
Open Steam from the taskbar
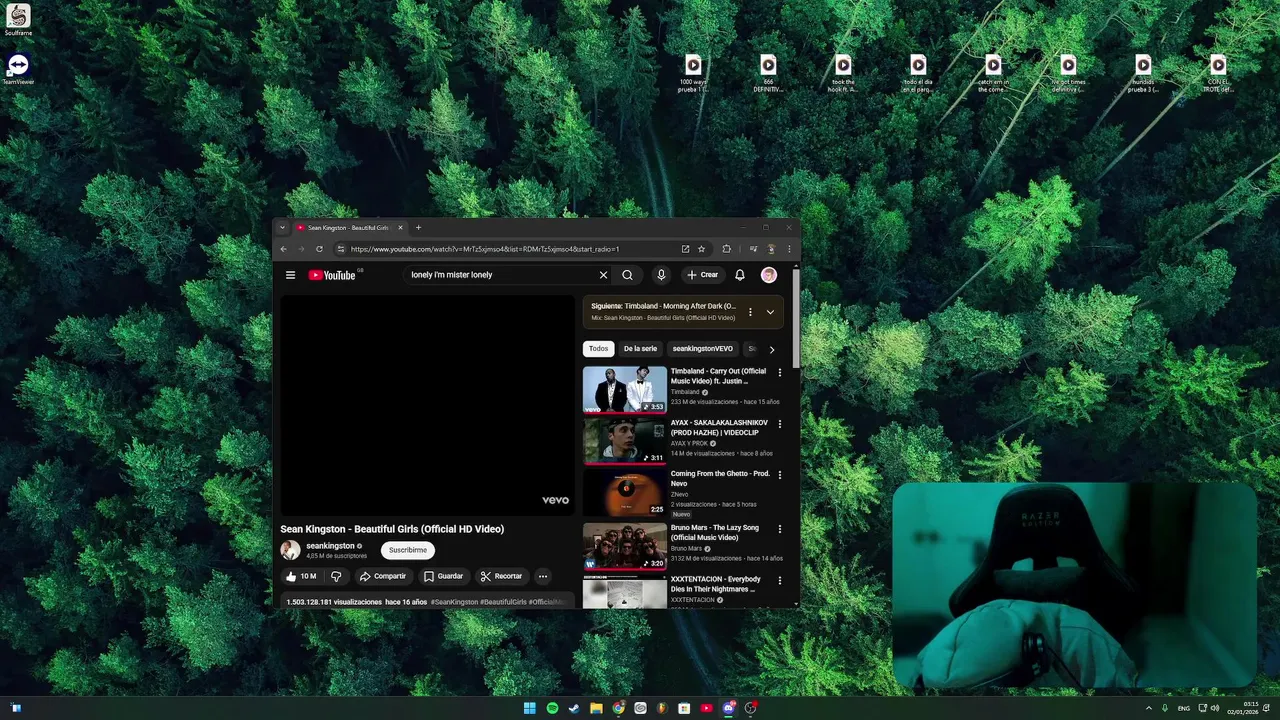pyautogui.click(x=574, y=708)
